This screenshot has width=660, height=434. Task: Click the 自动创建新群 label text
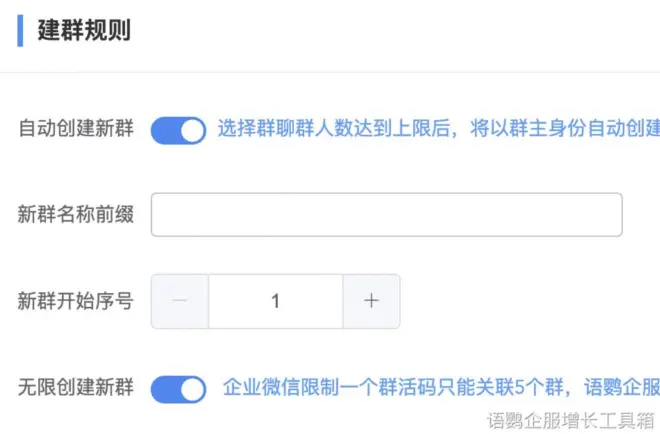(x=76, y=130)
